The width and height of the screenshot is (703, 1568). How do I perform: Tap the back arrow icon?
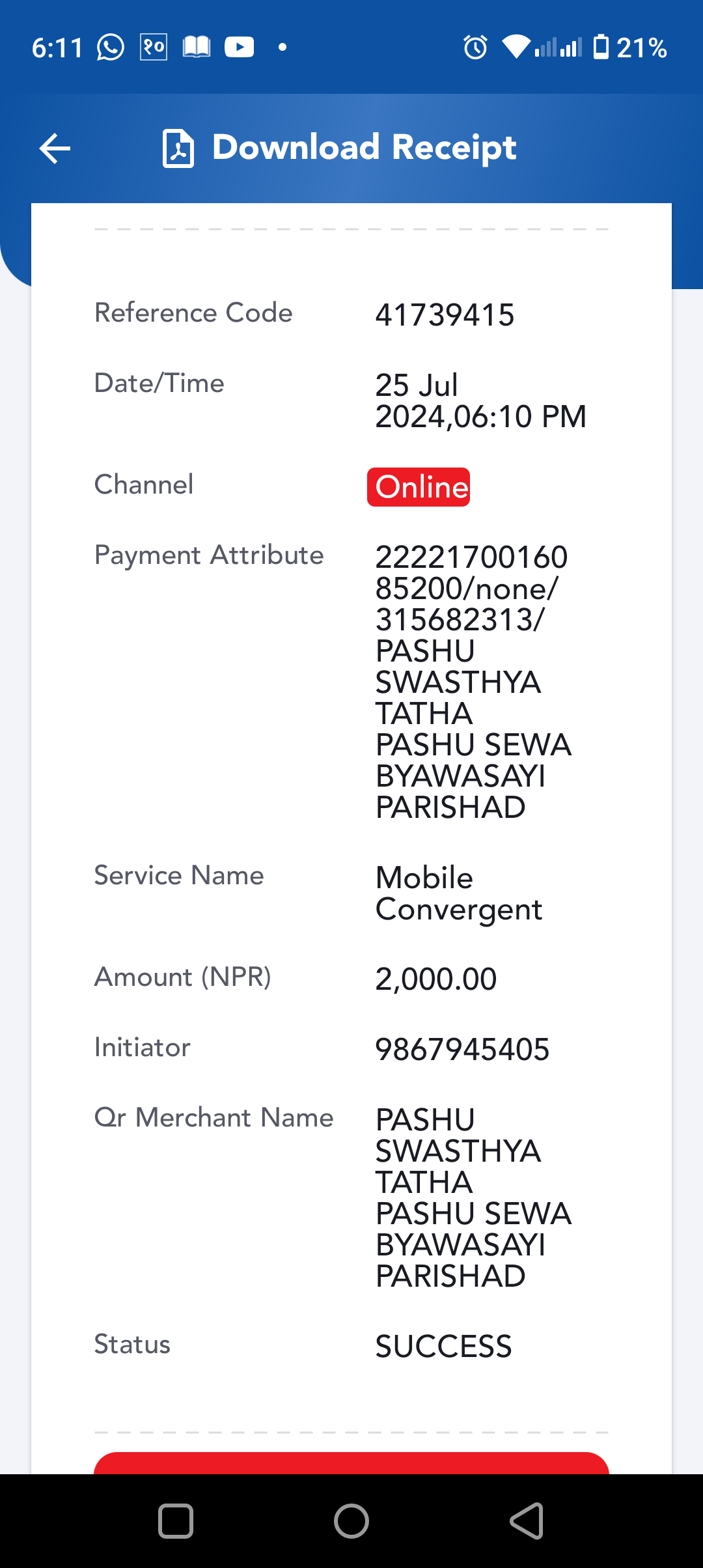[x=55, y=148]
